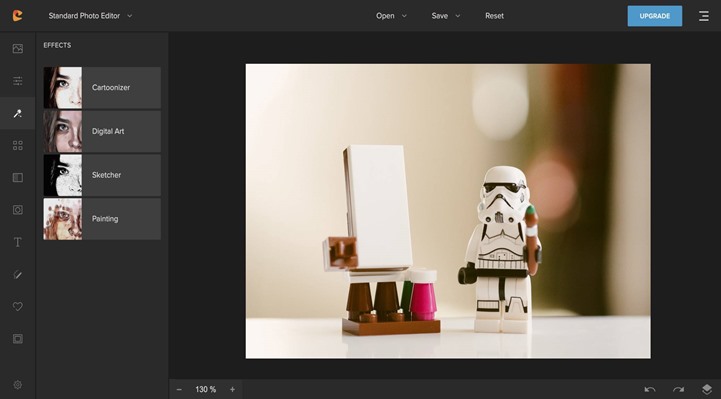
Task: Zoom in with the plus button
Action: coord(232,389)
